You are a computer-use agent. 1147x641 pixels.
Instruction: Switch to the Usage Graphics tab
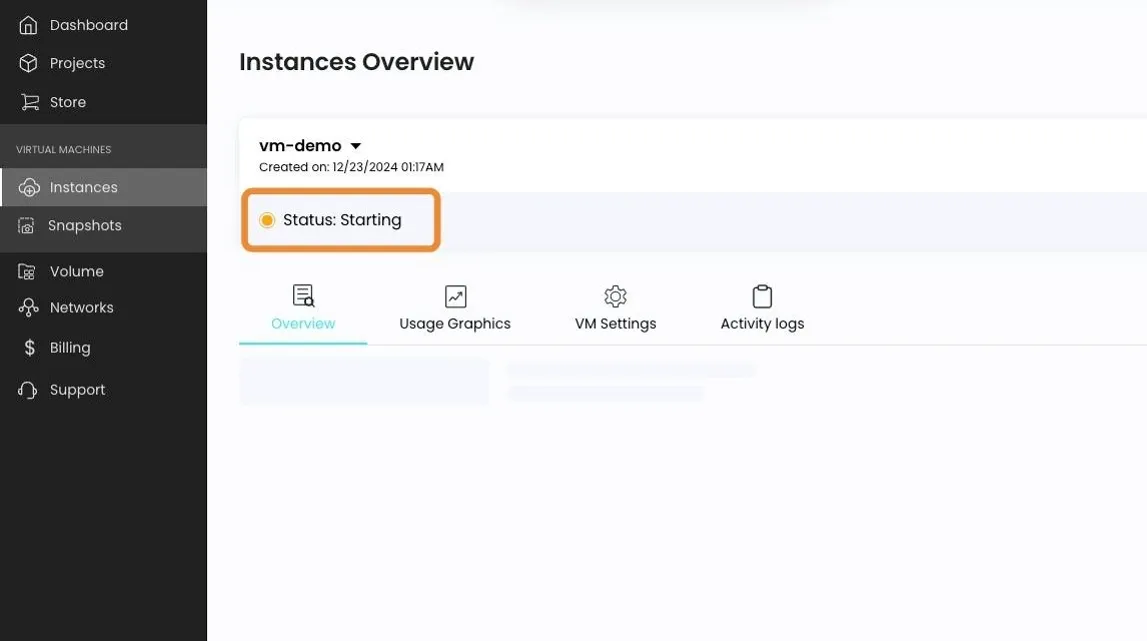click(455, 308)
